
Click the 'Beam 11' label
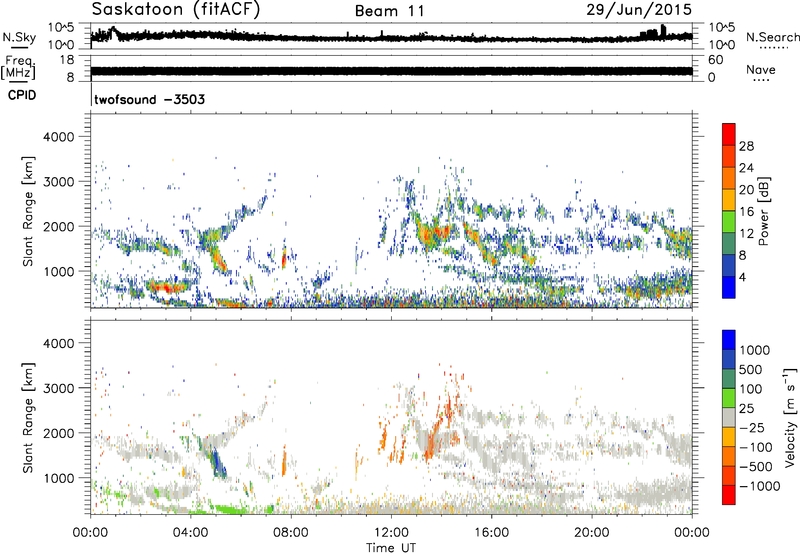pos(390,11)
